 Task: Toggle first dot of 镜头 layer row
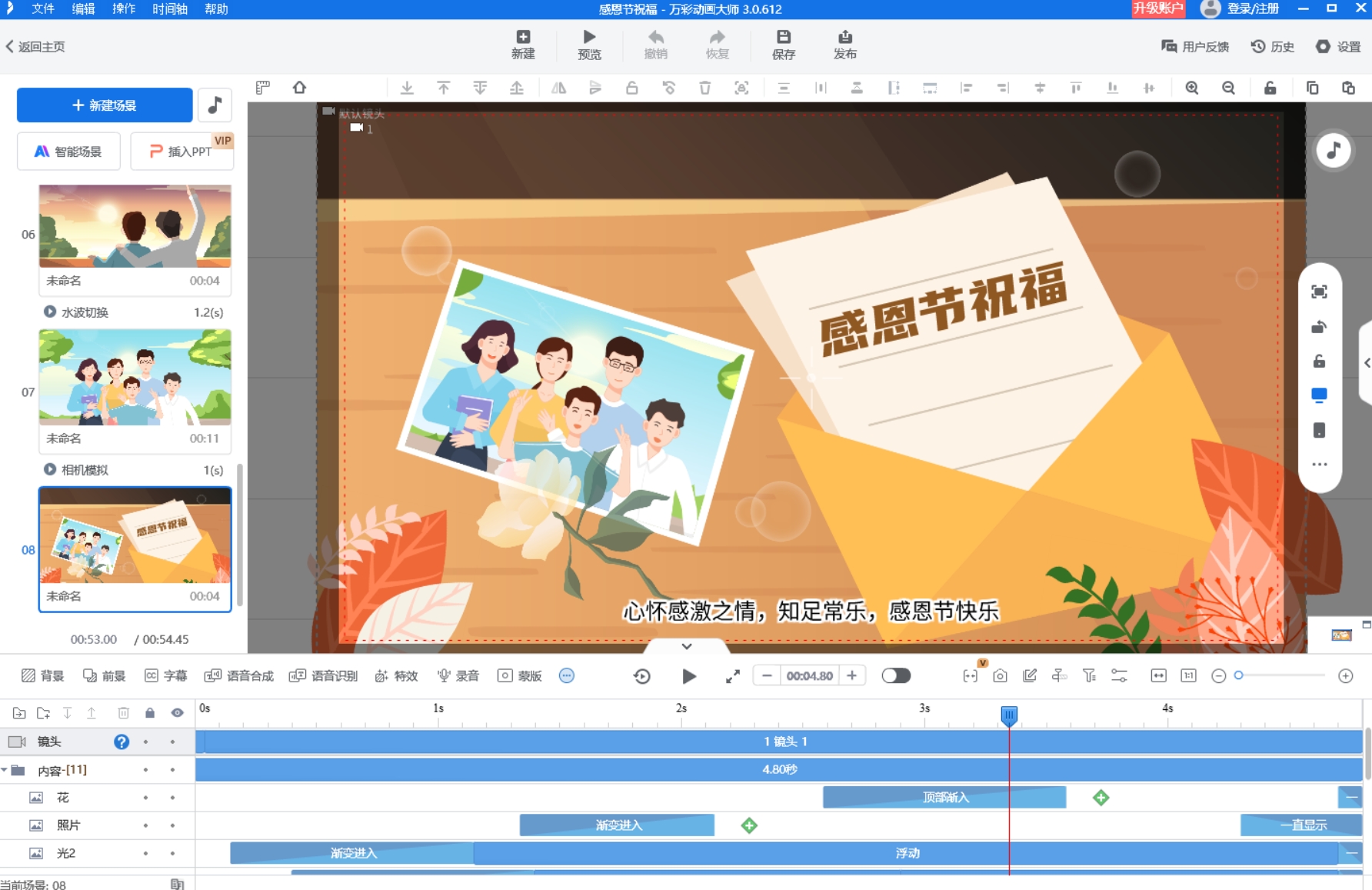click(145, 742)
